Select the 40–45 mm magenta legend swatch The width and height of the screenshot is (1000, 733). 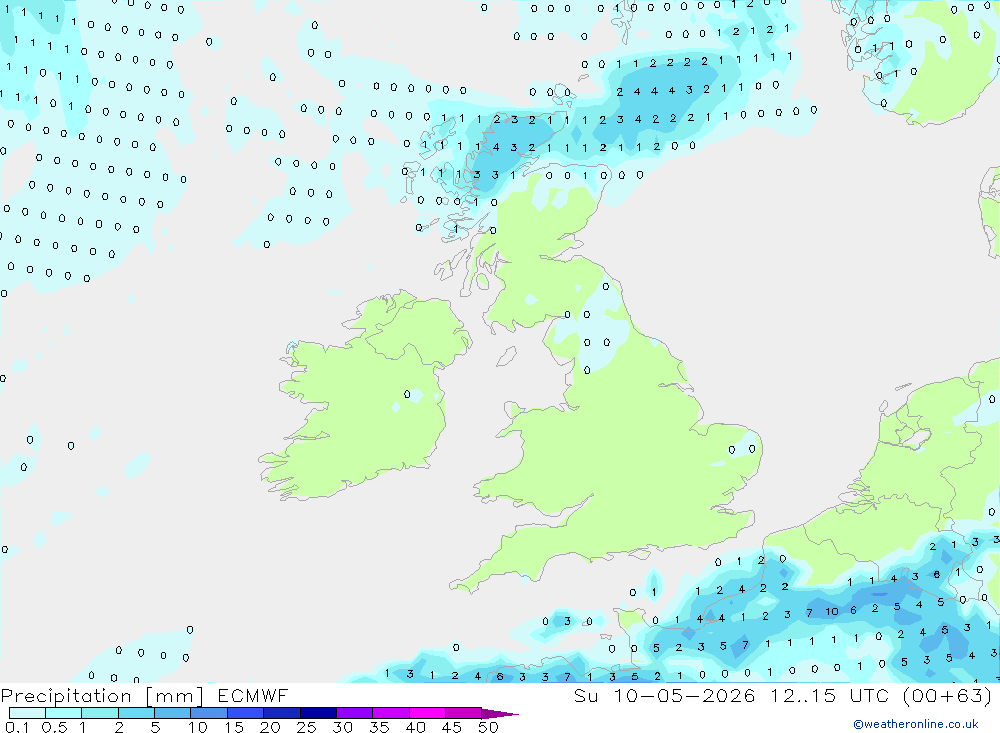427,713
